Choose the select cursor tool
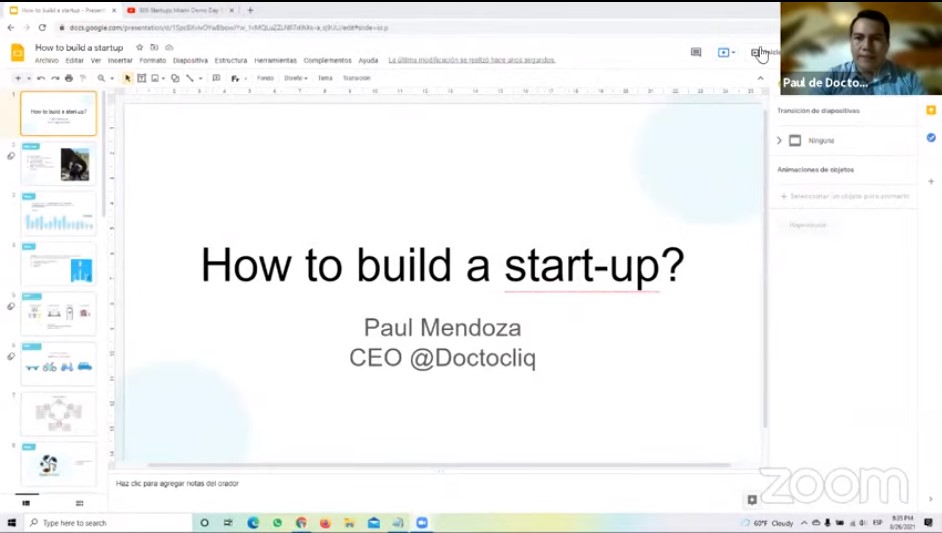The height and width of the screenshot is (533, 942). pos(127,78)
